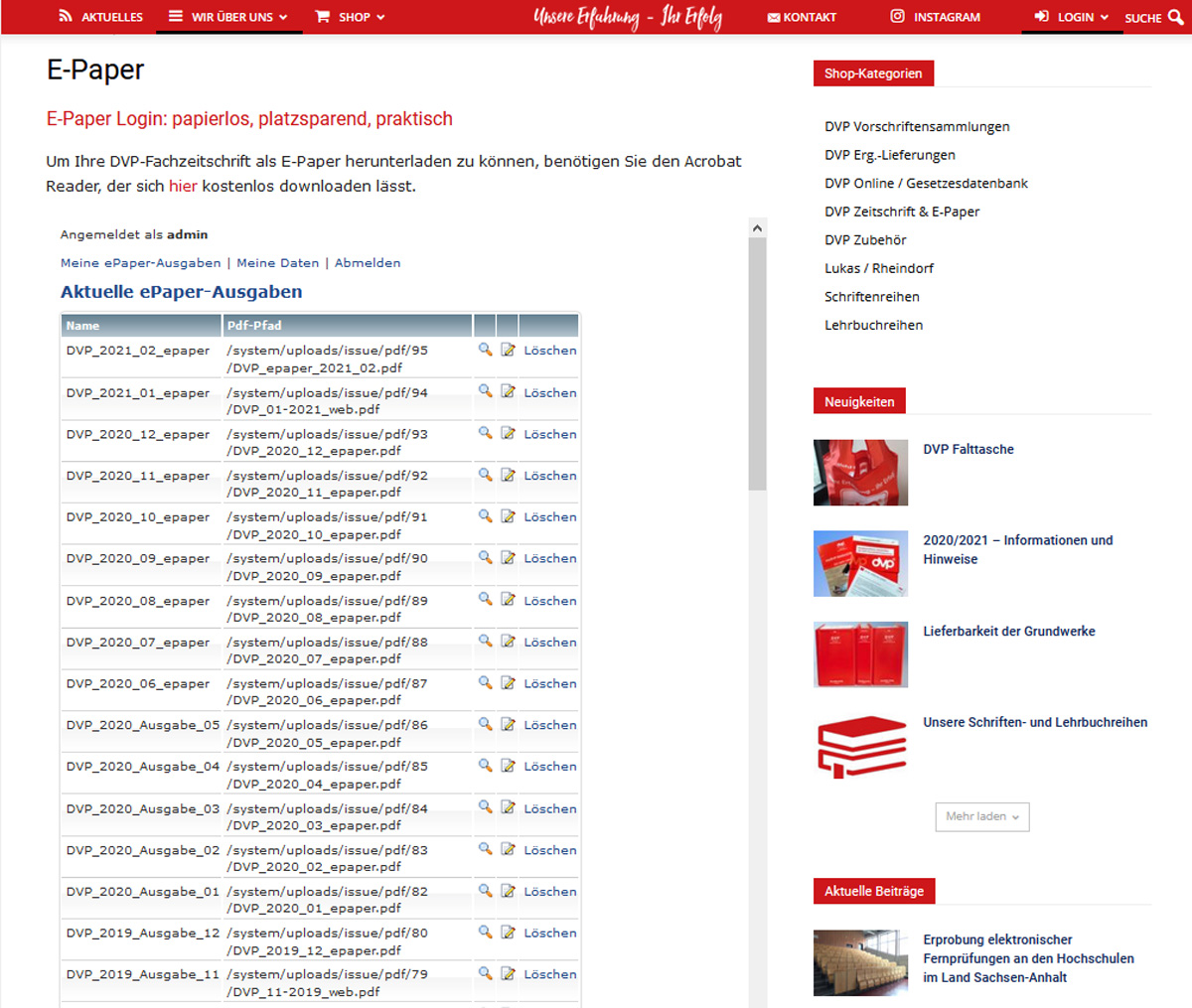View DVP_2021_01_epaper via magnifier icon

tap(485, 391)
